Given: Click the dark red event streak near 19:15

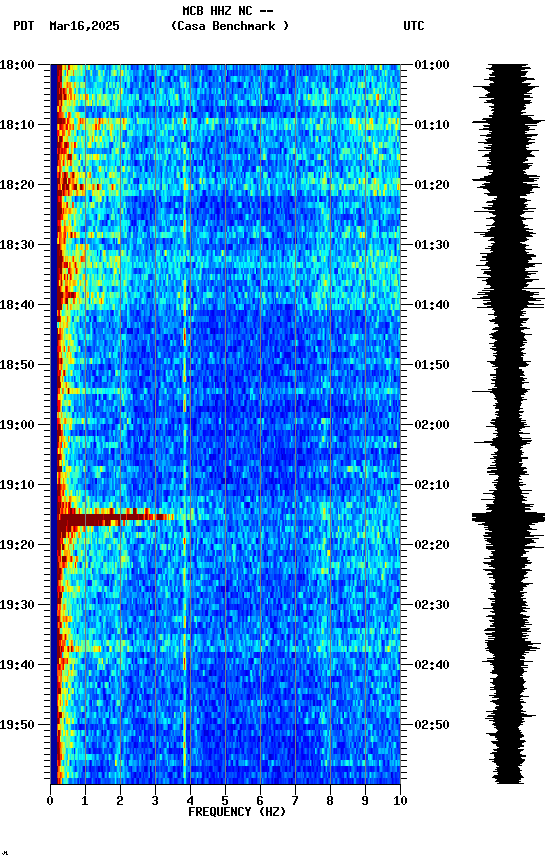Looking at the screenshot, I should [x=116, y=518].
